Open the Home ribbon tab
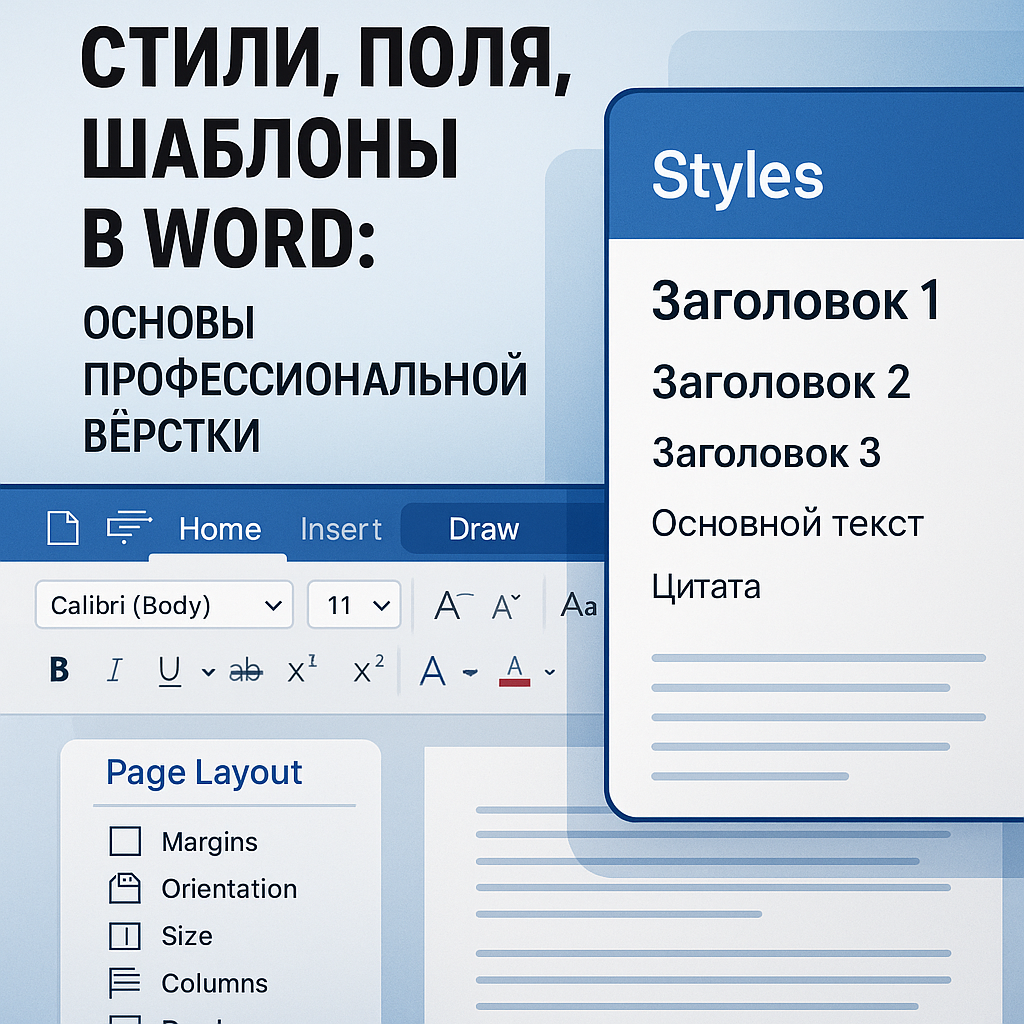Viewport: 1024px width, 1024px height. 220,529
